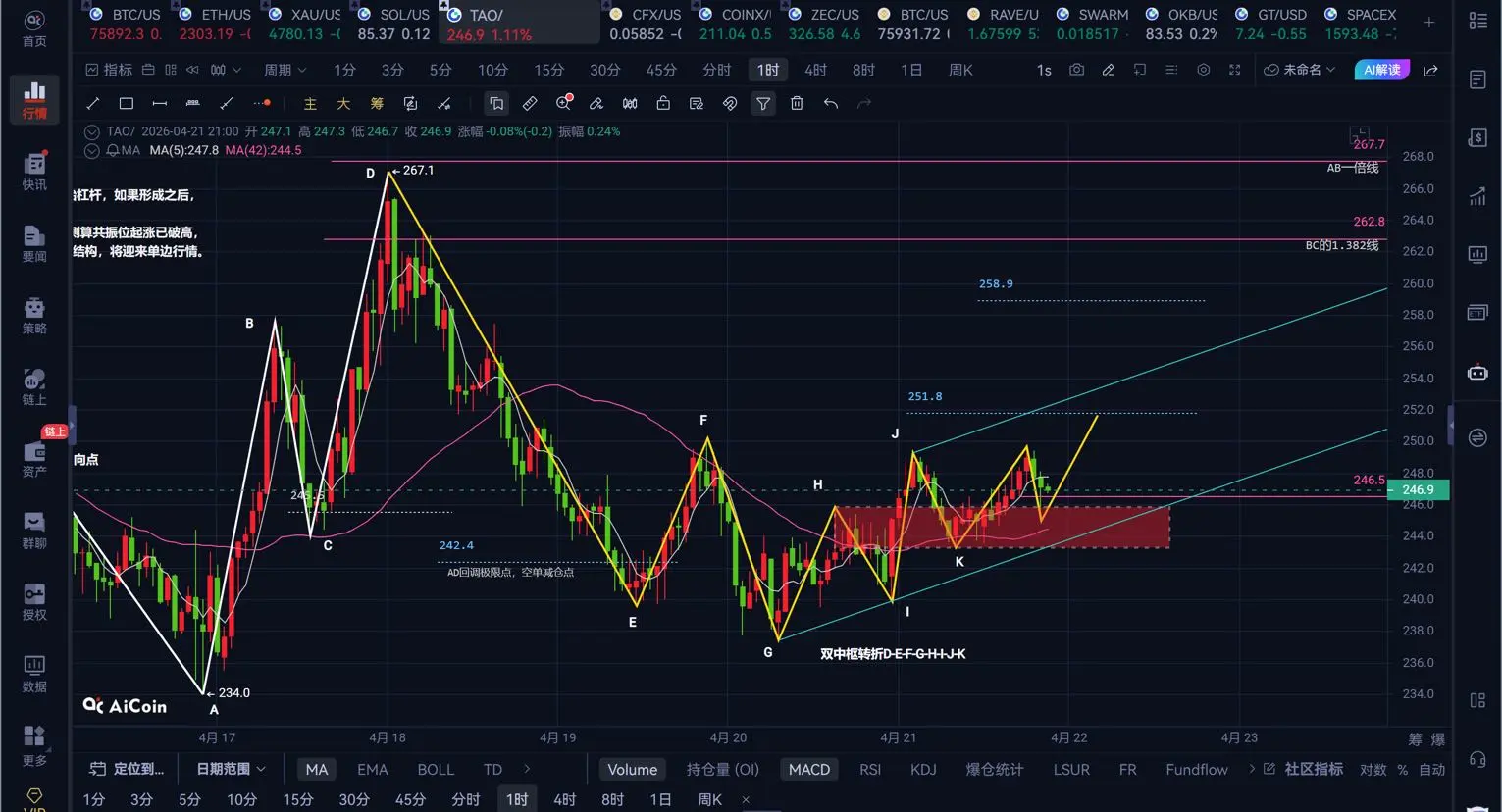Image resolution: width=1502 pixels, height=812 pixels.
Task: Open the 行情 market section in sidebar
Action: [34, 101]
